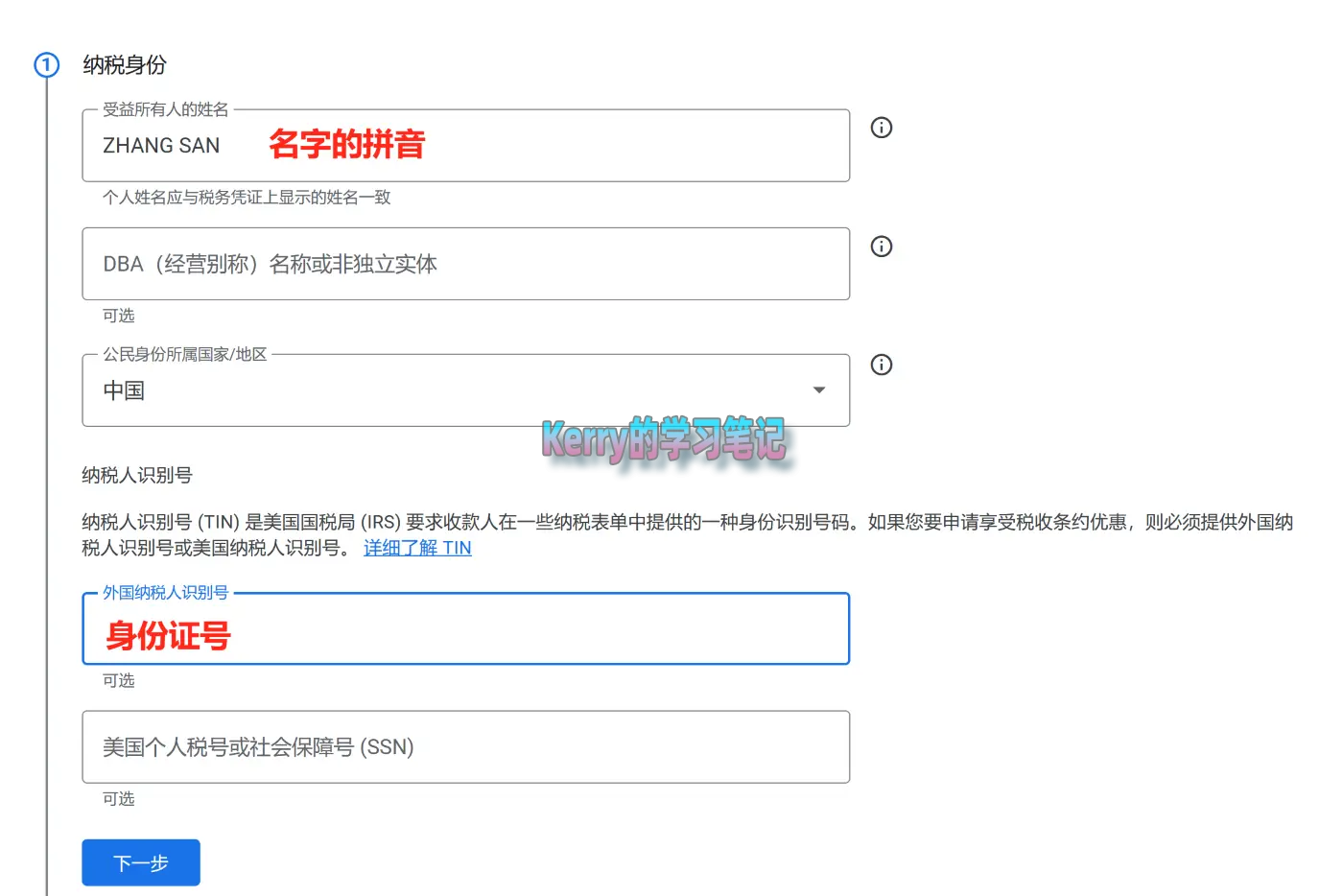Open the tooltip icon next to DBA field
Image resolution: width=1343 pixels, height=896 pixels.
[x=881, y=247]
